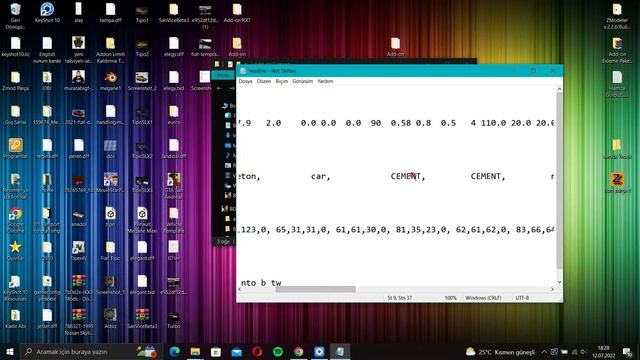This screenshot has height=360, width=640.
Task: Select the handling.m file icon
Action: (x=110, y=115)
